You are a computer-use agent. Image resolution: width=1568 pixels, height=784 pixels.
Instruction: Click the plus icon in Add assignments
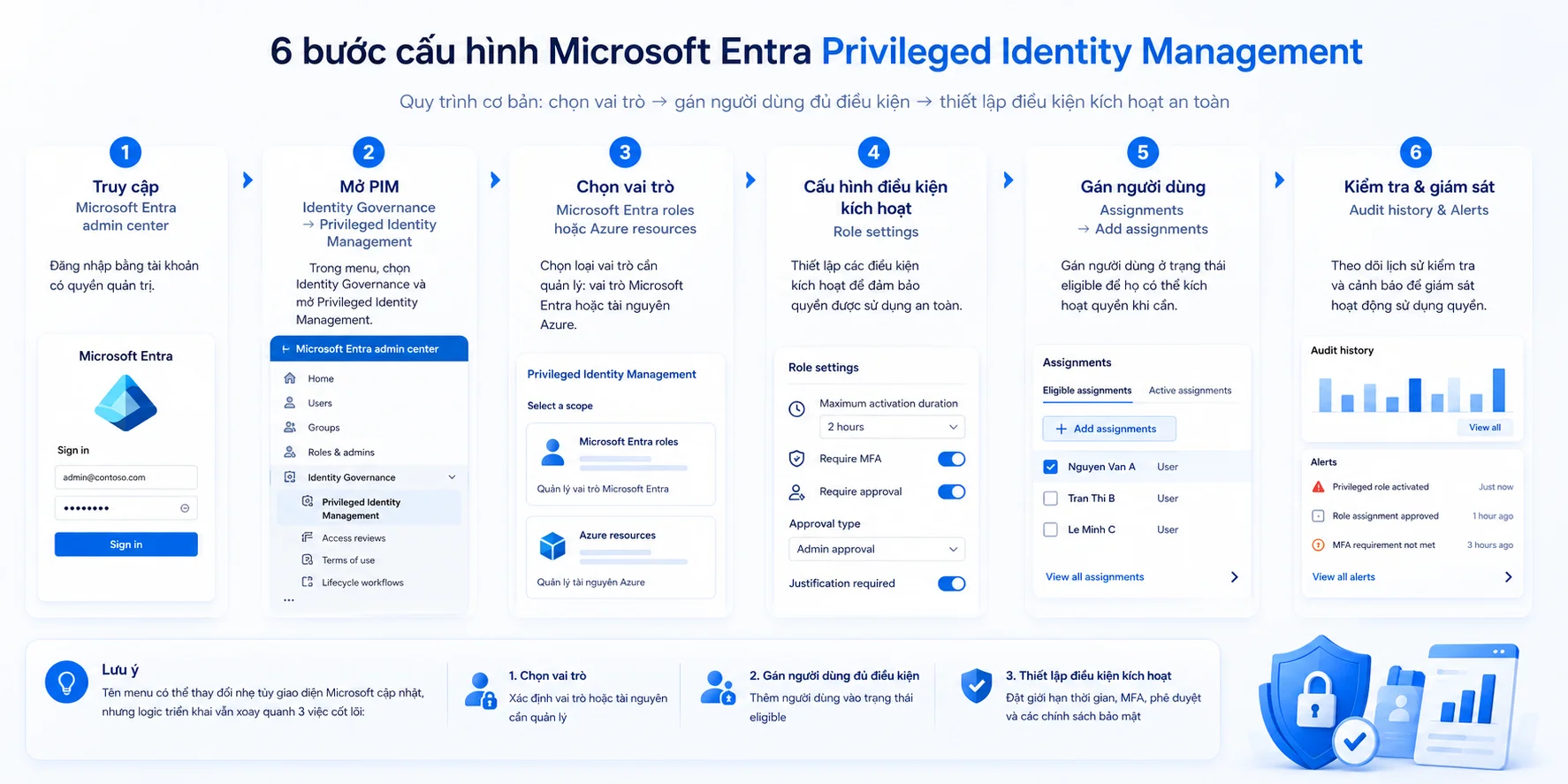(x=1062, y=429)
